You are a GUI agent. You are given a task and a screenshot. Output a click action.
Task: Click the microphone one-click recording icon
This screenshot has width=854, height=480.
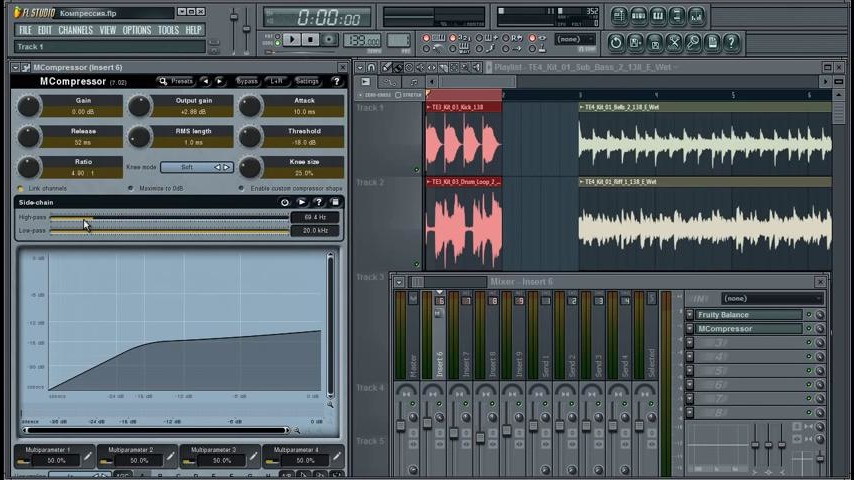tap(693, 42)
